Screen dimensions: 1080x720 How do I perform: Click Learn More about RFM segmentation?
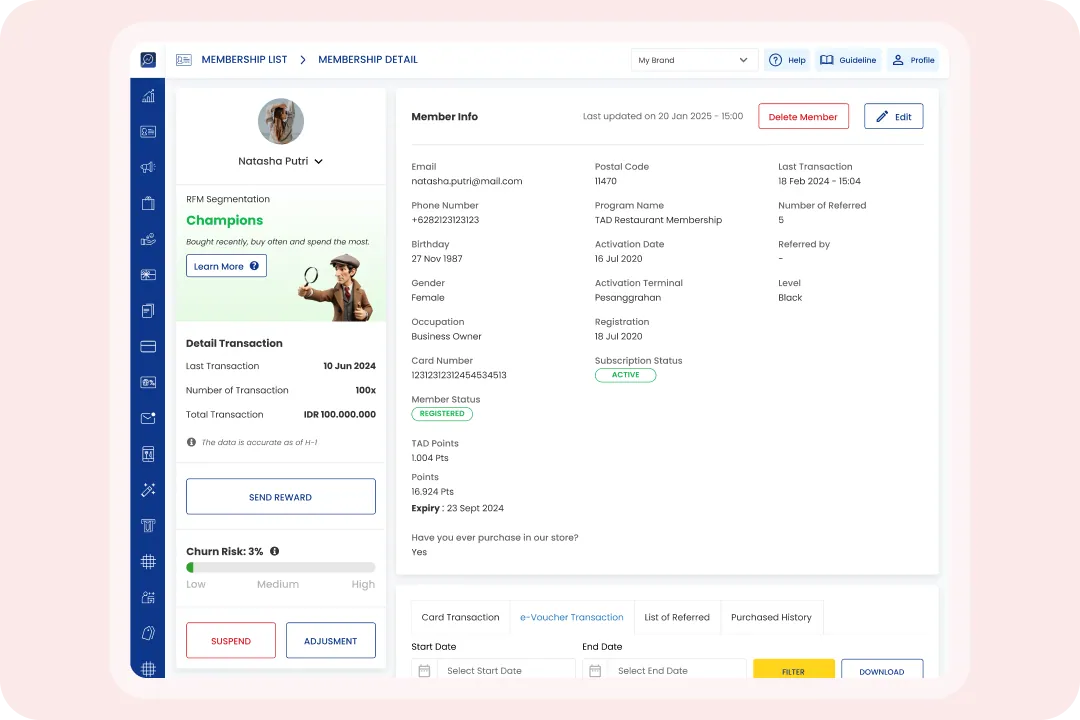(x=226, y=266)
